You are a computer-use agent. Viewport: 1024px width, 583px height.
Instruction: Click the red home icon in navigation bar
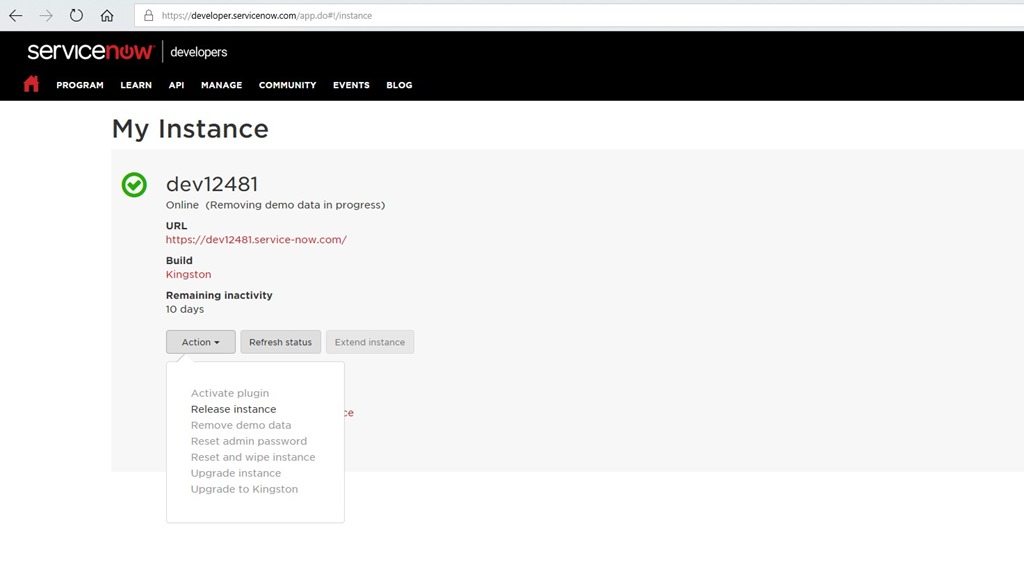tap(31, 84)
